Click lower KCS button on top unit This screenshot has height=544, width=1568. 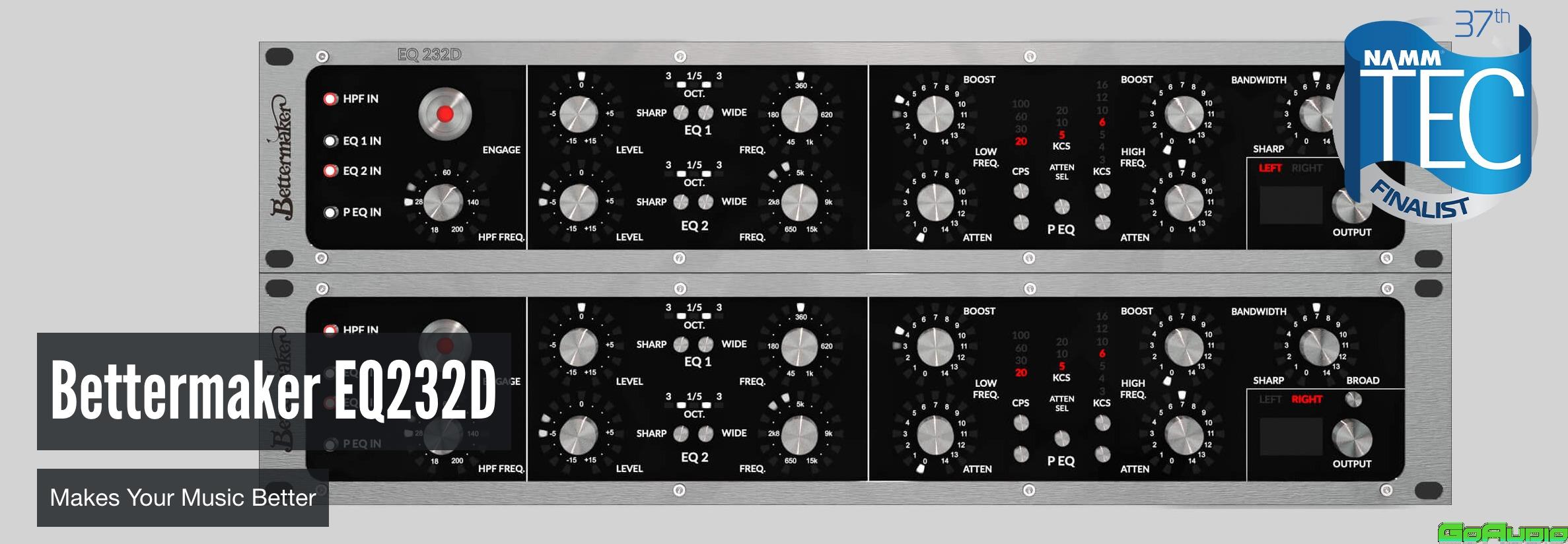1102,222
